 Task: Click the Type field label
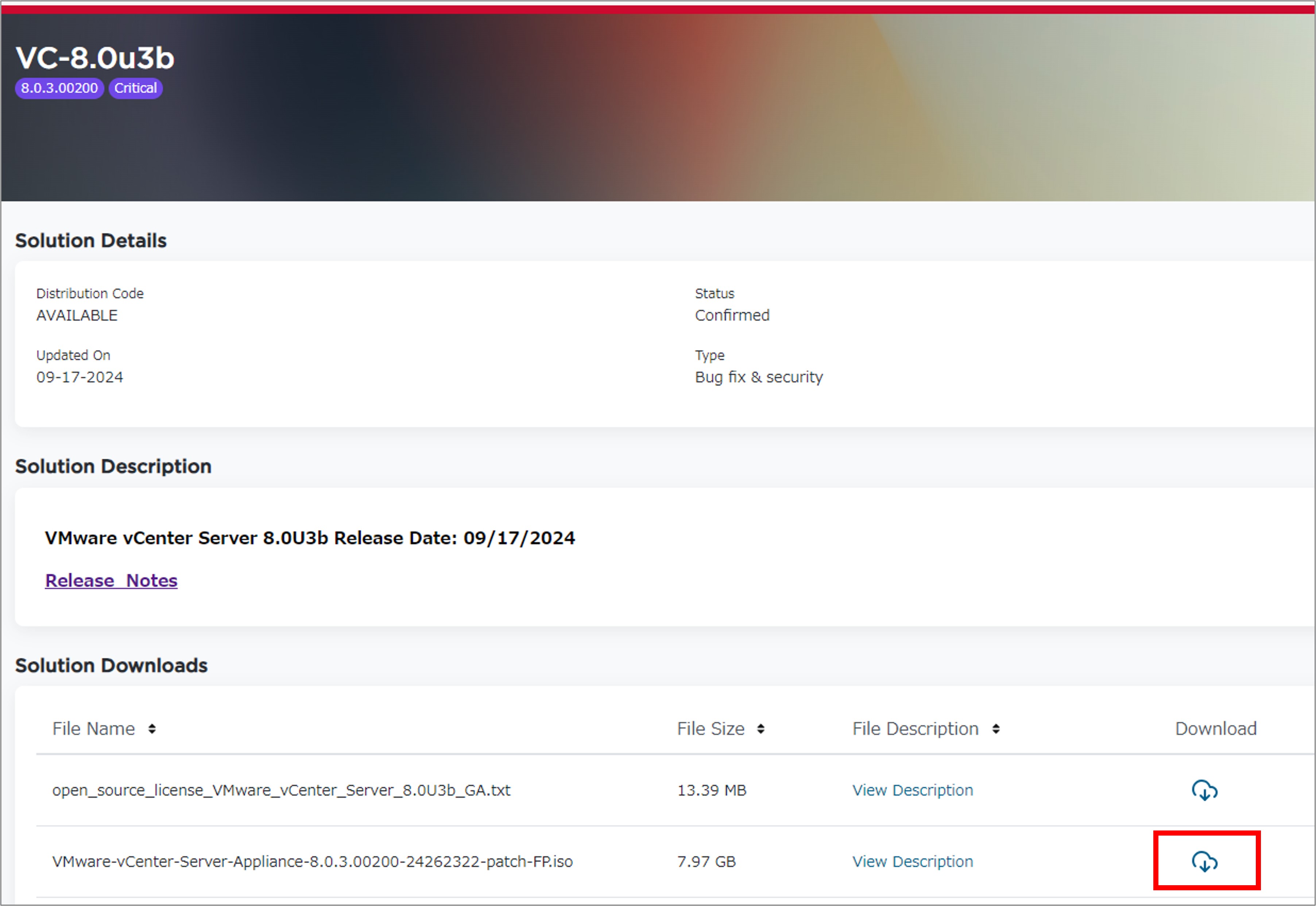tap(710, 356)
